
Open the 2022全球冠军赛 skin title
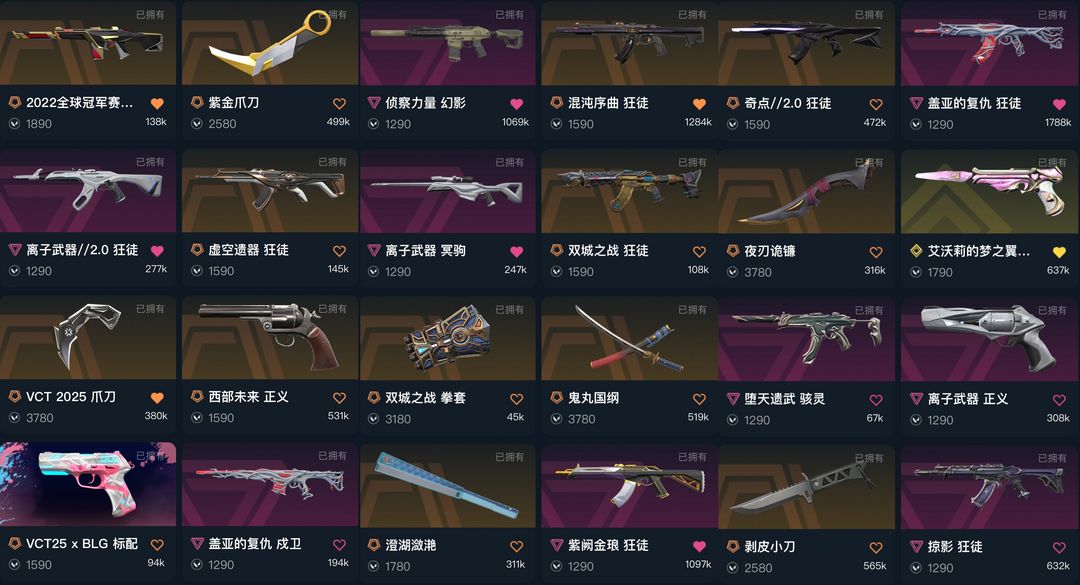[x=79, y=103]
